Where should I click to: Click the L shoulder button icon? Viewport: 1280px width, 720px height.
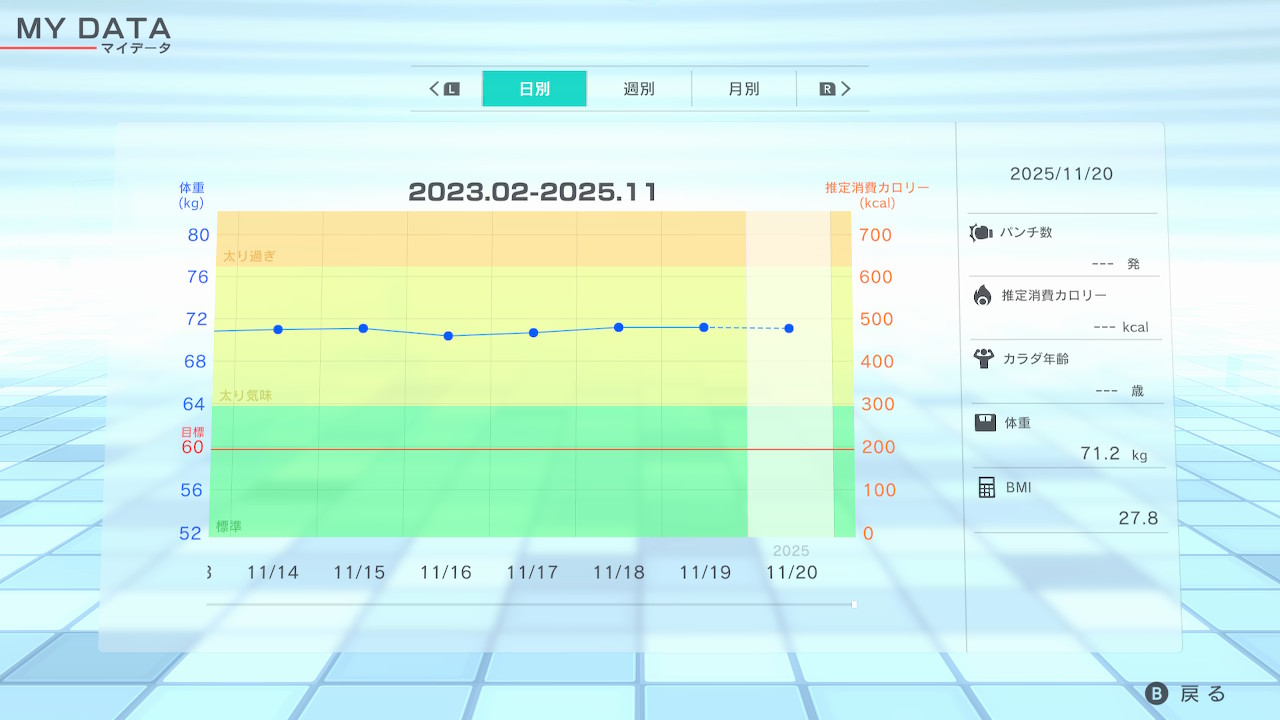(451, 89)
